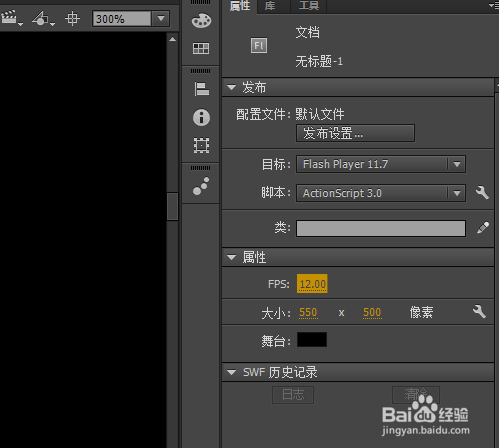Image resolution: width=499 pixels, height=448 pixels.
Task: Click the document size settings wrench
Action: 479,312
